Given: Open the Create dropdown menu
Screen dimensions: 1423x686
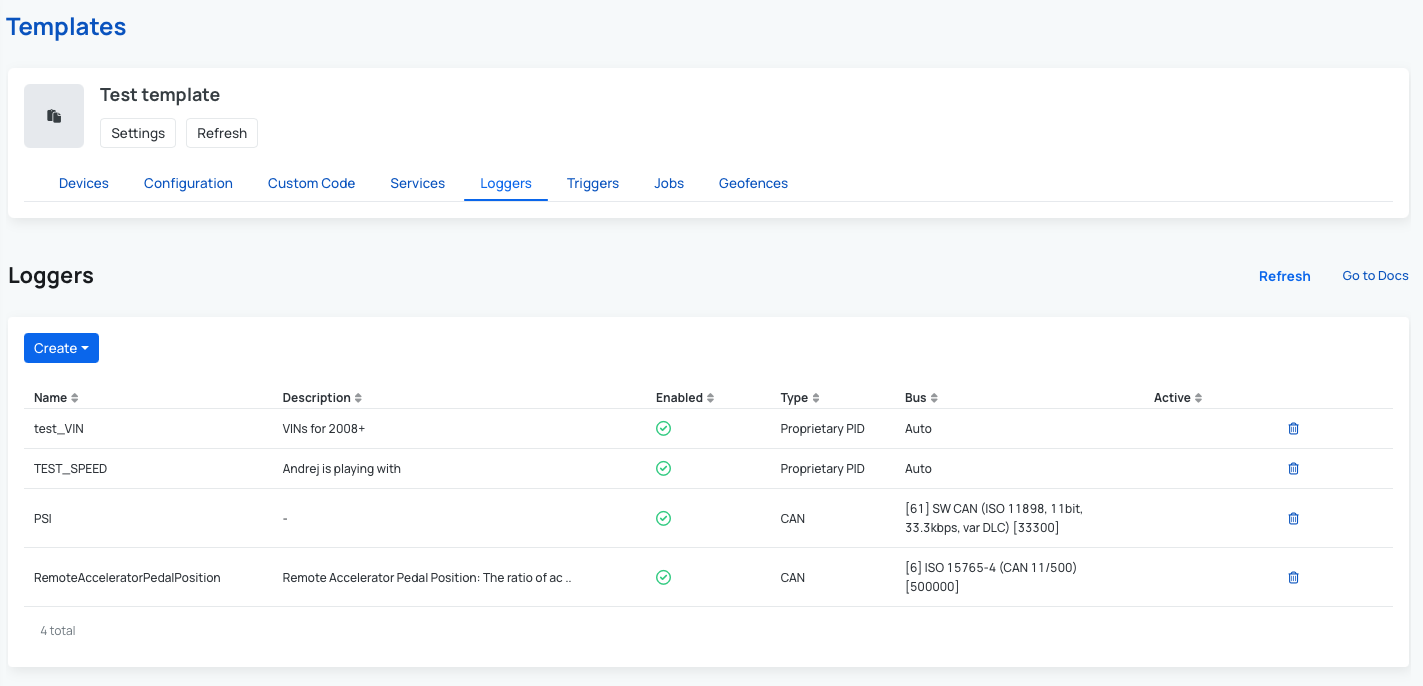Looking at the screenshot, I should click(x=61, y=348).
